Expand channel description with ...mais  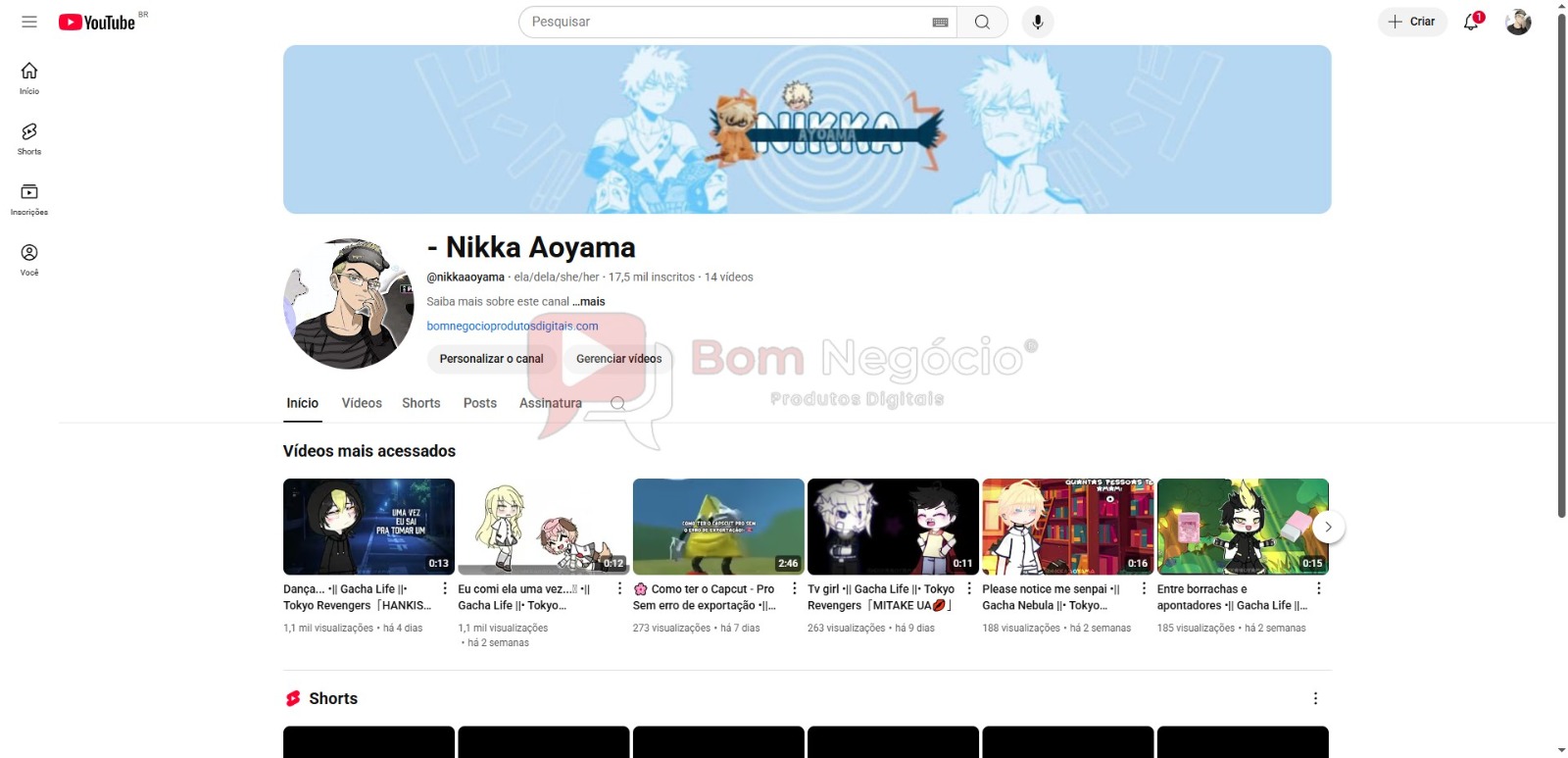589,302
